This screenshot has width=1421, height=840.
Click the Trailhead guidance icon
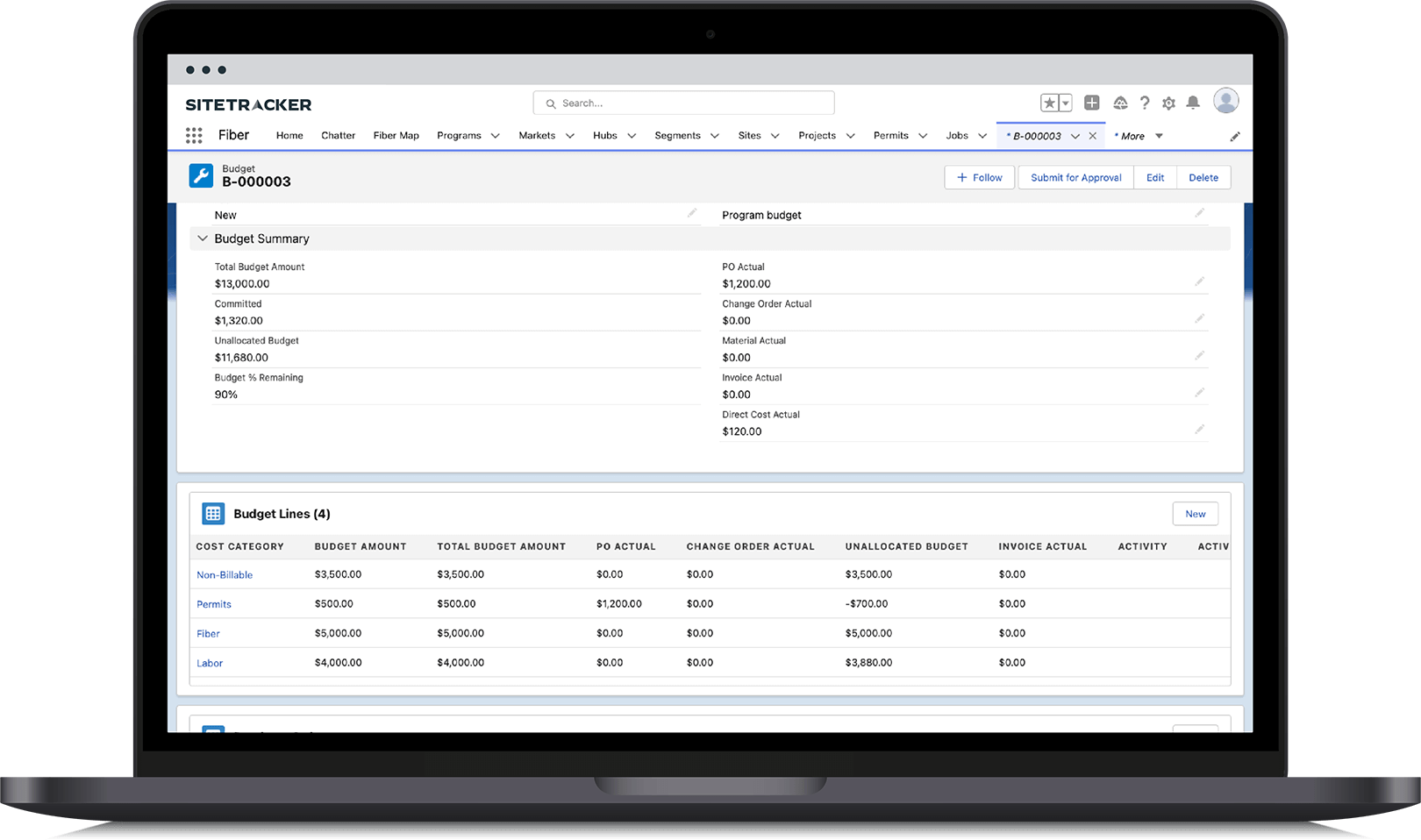[x=1120, y=103]
